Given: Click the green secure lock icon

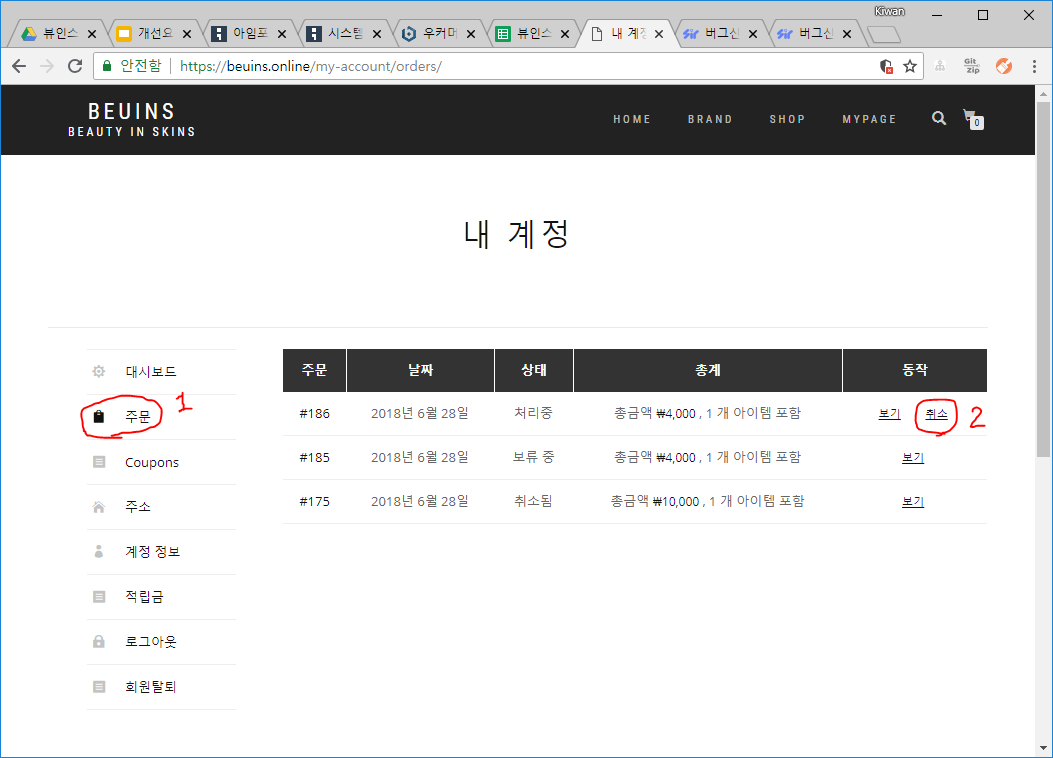Looking at the screenshot, I should pyautogui.click(x=106, y=66).
